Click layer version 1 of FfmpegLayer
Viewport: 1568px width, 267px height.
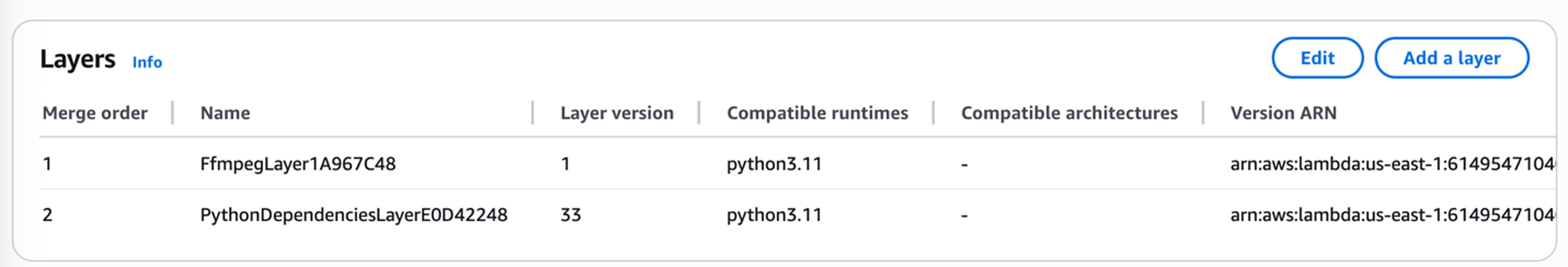point(565,164)
